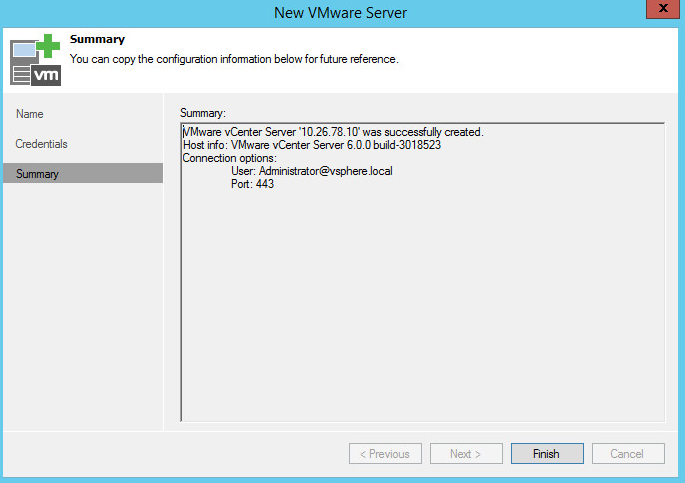Click the VMware server wizard icon
Screen dimensions: 685x483
click(35, 60)
